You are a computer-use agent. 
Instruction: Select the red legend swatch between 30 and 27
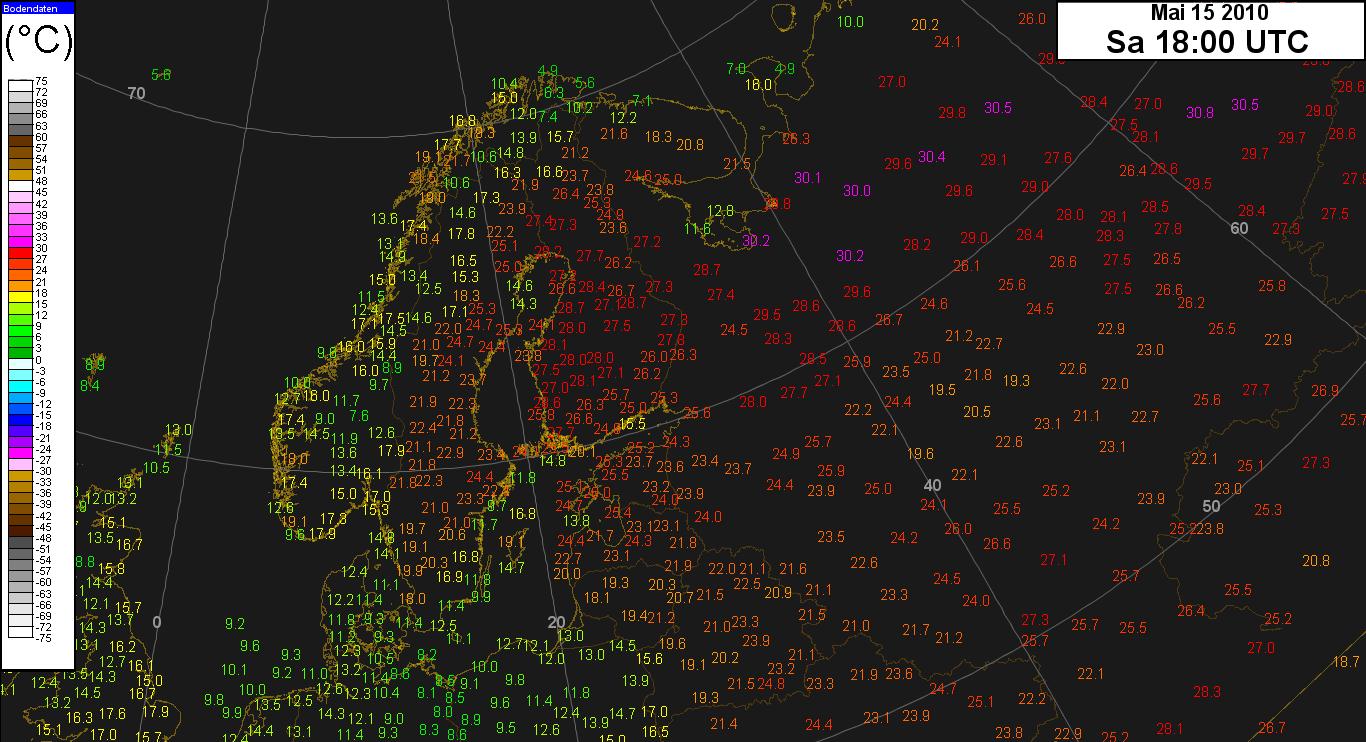point(20,251)
